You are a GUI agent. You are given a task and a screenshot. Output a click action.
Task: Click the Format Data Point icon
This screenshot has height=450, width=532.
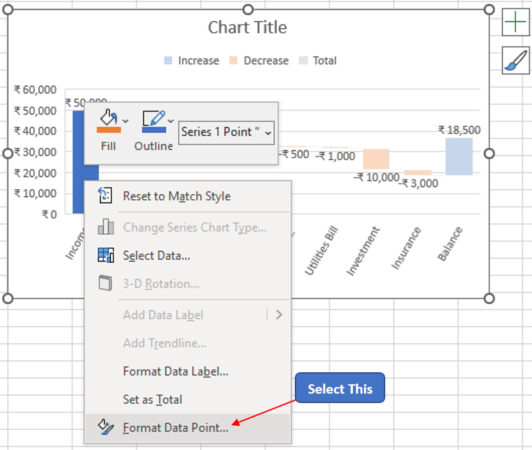[x=106, y=427]
